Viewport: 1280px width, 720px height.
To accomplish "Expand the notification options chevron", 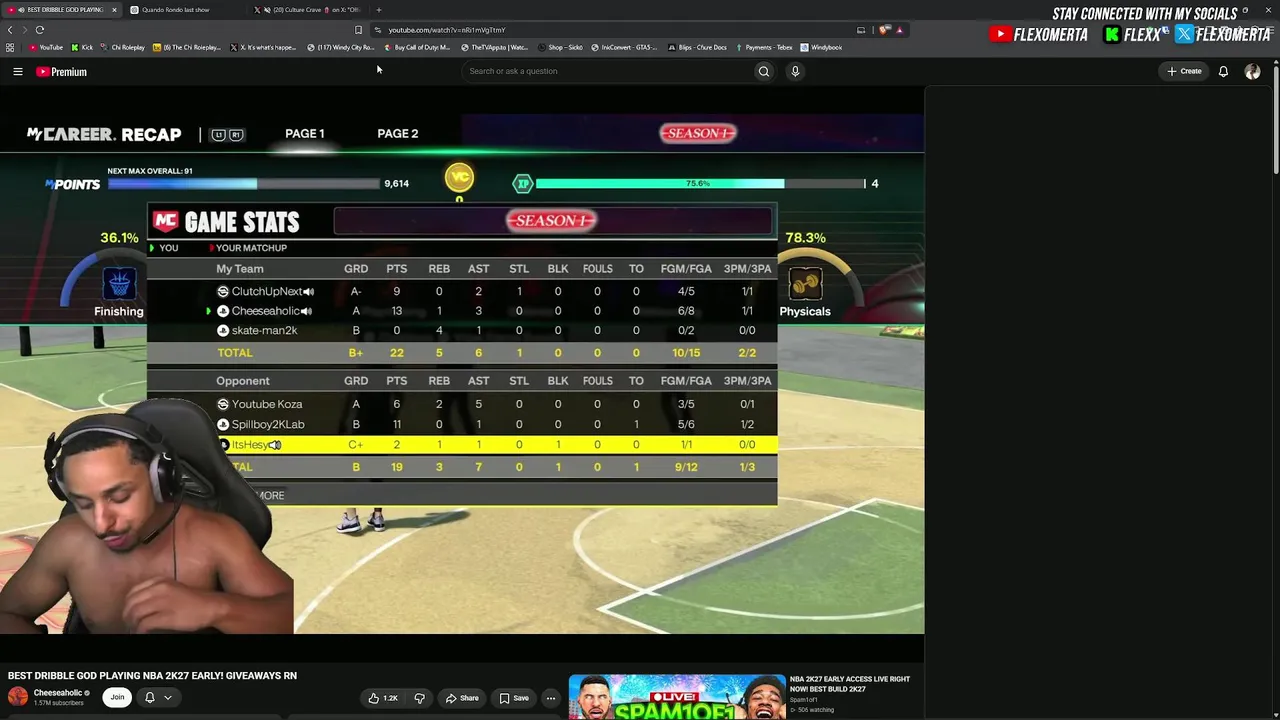I will click(168, 698).
